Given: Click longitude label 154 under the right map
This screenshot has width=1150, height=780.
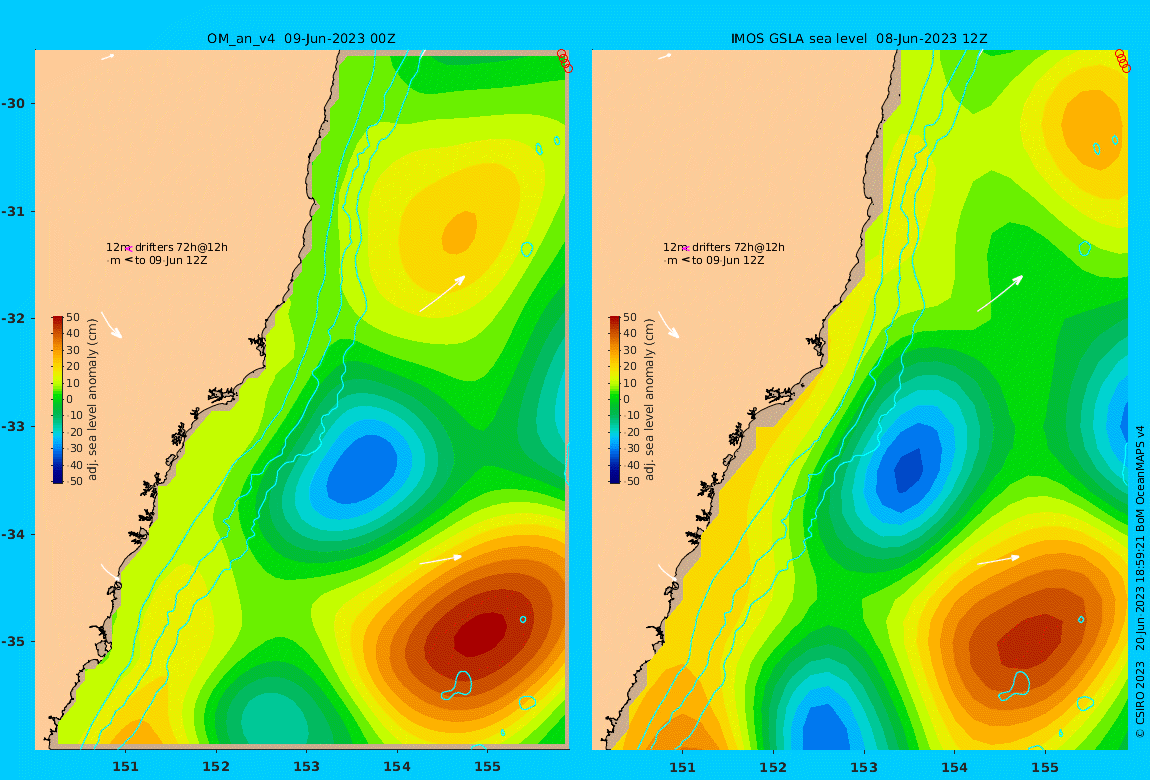Looking at the screenshot, I should coord(954,767).
